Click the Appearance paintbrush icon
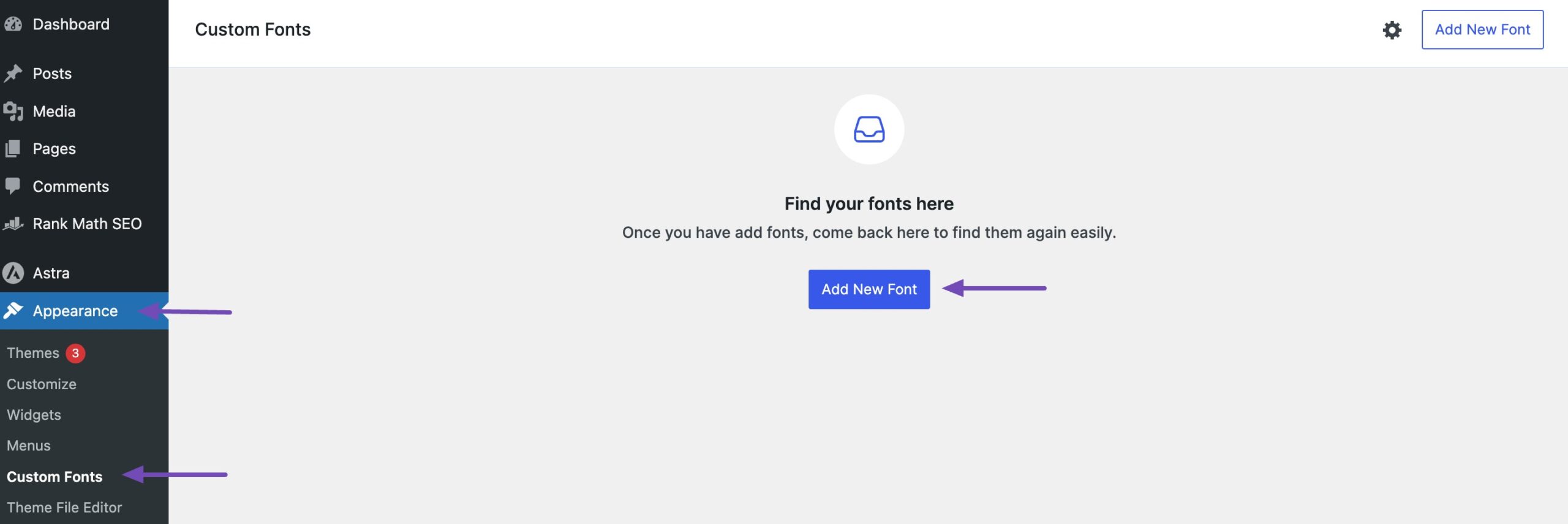1568x524 pixels. [13, 311]
